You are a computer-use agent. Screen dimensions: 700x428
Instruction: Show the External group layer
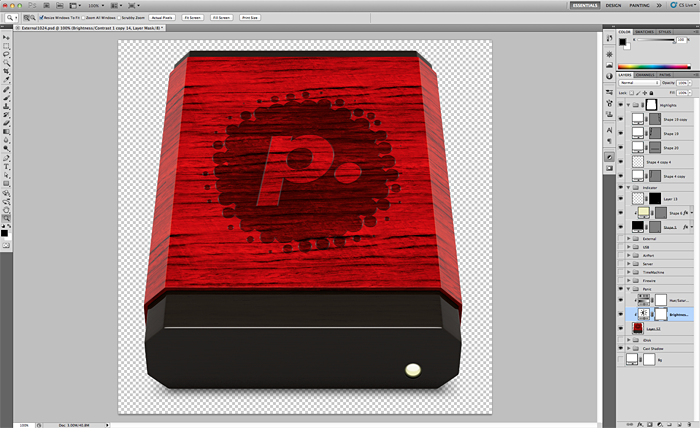point(621,239)
